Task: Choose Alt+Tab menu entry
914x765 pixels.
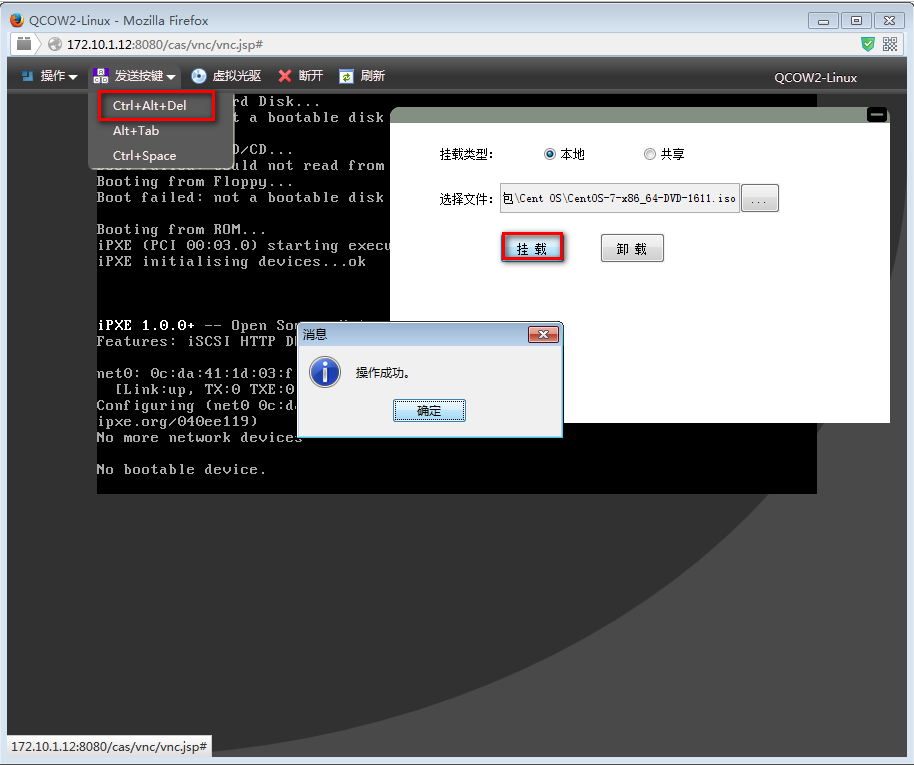Action: tap(136, 131)
